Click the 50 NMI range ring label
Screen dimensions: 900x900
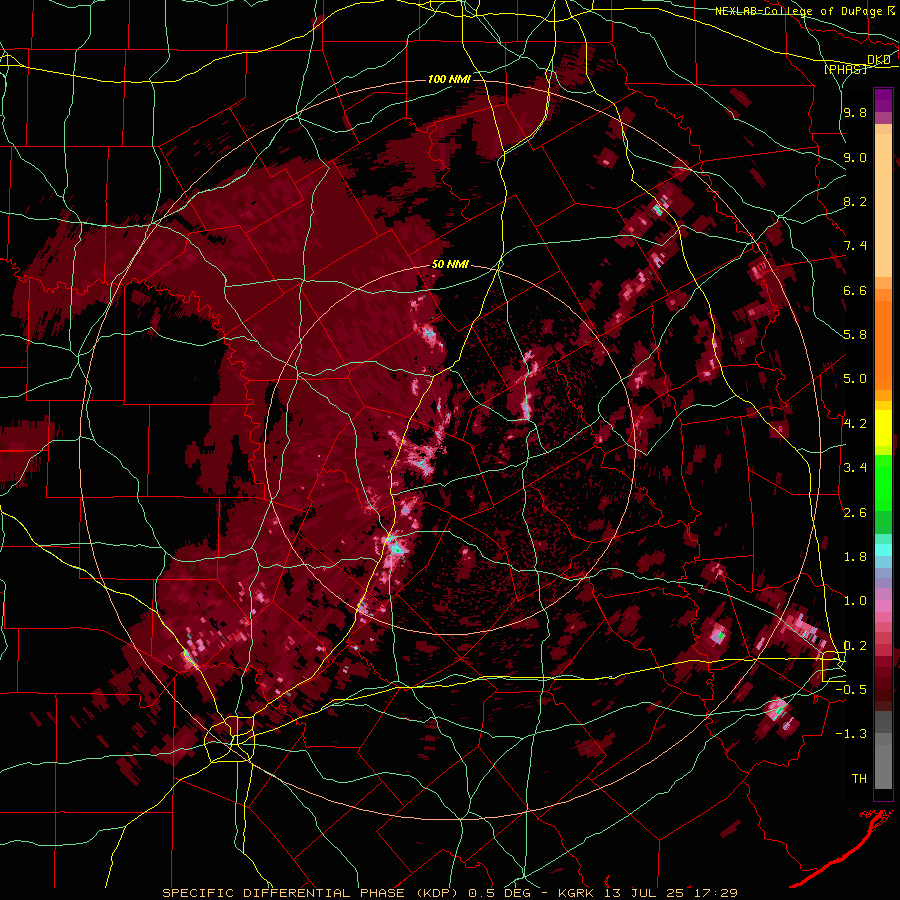pyautogui.click(x=451, y=265)
